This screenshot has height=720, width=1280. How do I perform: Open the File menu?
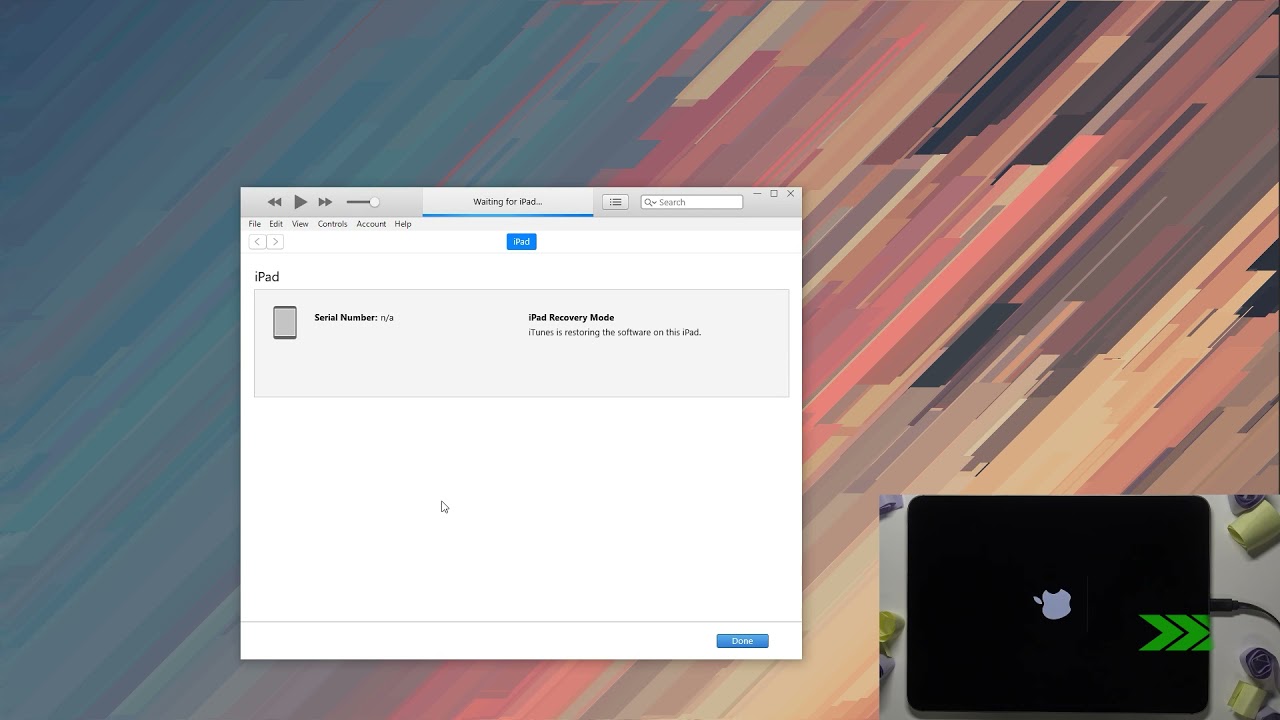click(x=255, y=224)
